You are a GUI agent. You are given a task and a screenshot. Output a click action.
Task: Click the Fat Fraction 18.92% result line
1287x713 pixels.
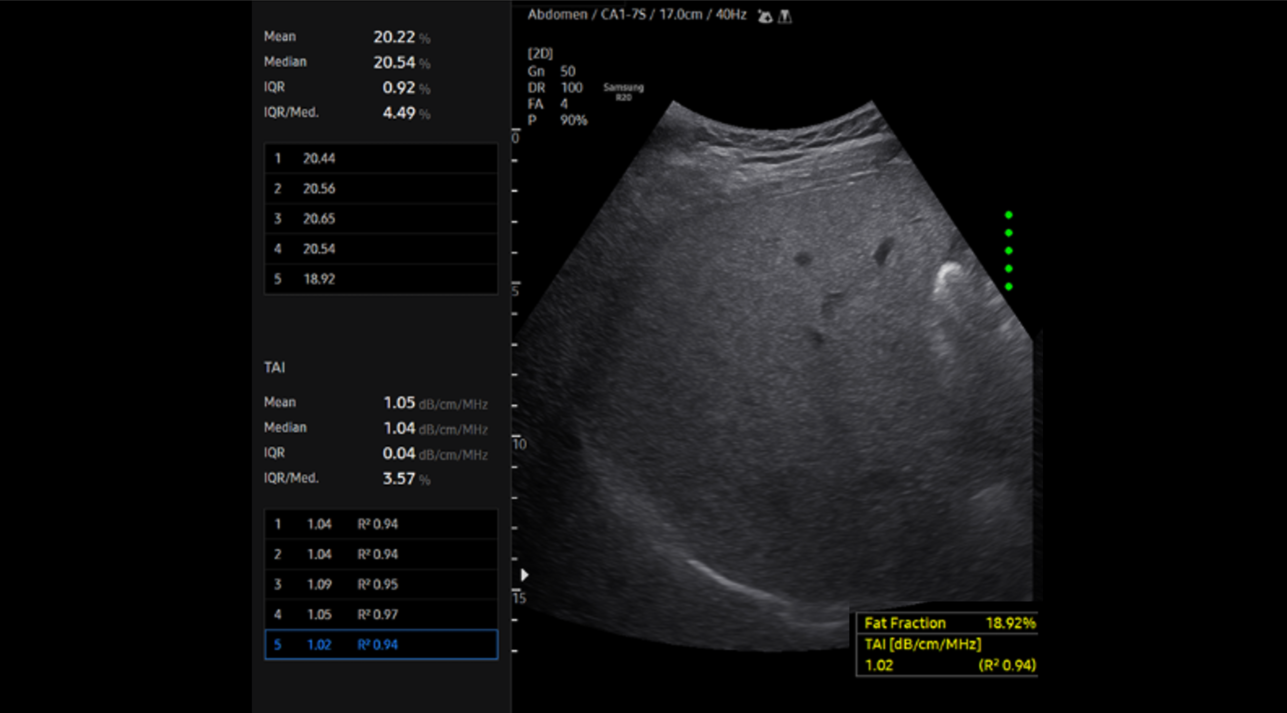pyautogui.click(x=950, y=623)
